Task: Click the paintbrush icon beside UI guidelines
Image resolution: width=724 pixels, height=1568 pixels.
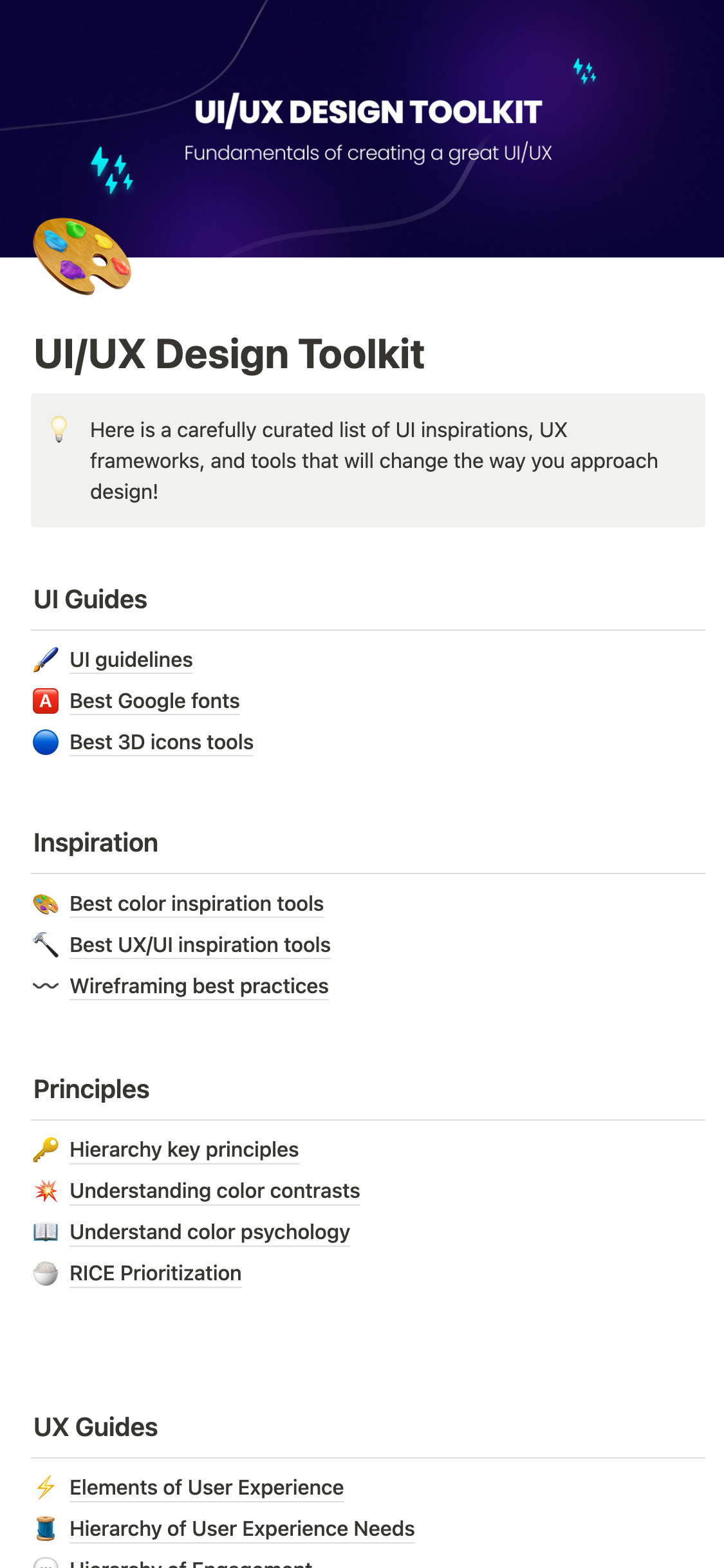Action: [46, 660]
